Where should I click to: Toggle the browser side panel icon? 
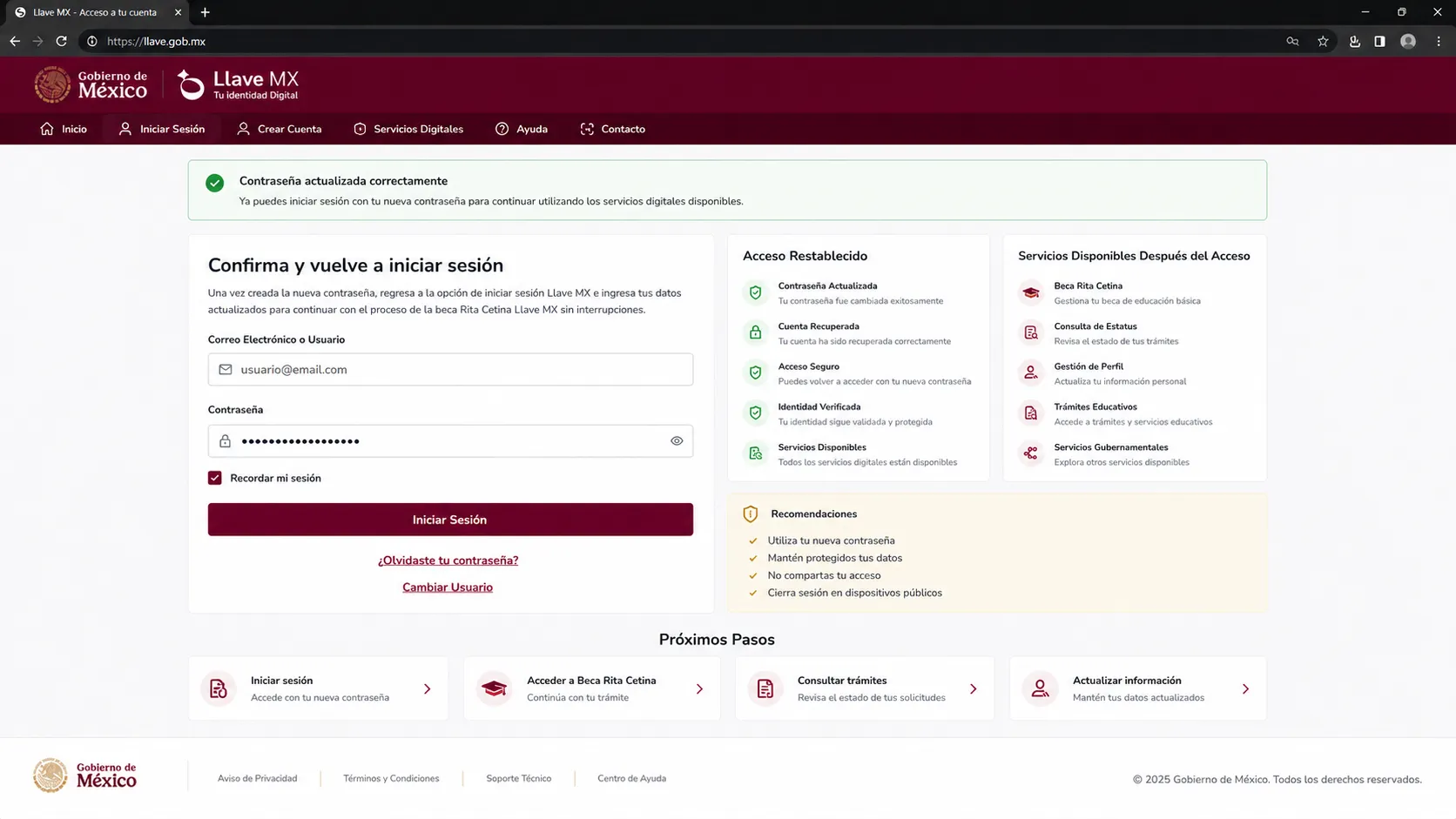point(1379,41)
